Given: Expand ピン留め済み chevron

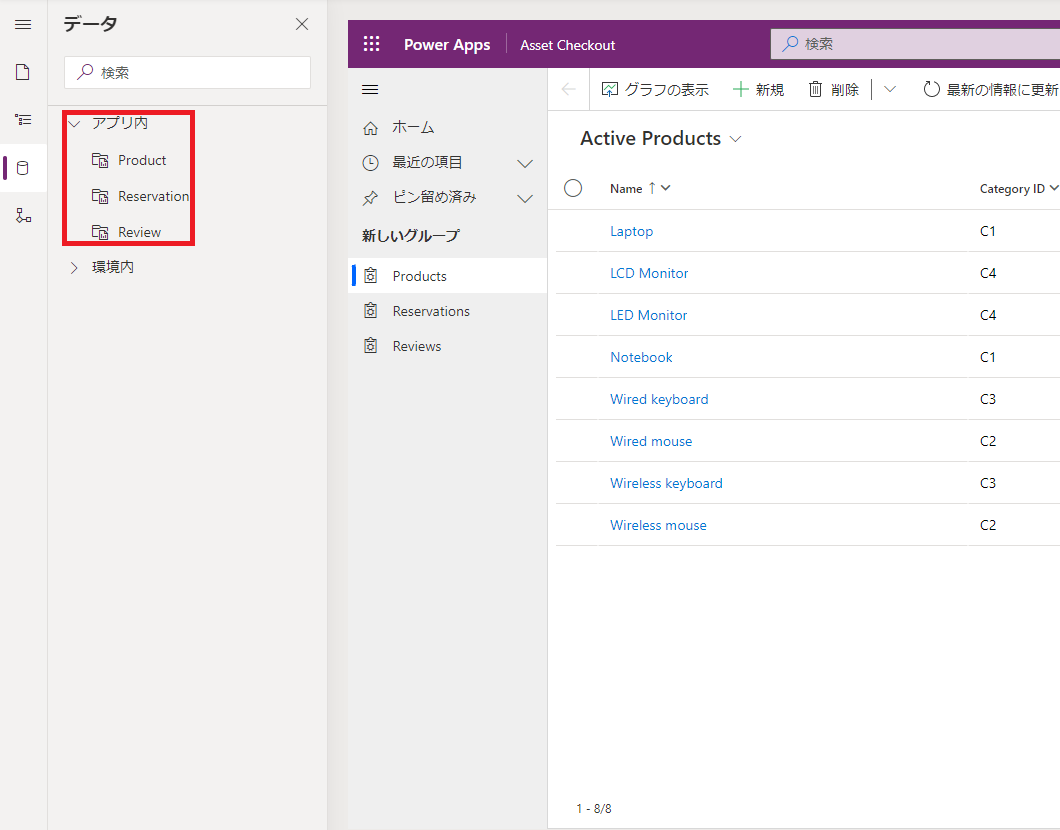Looking at the screenshot, I should (525, 199).
